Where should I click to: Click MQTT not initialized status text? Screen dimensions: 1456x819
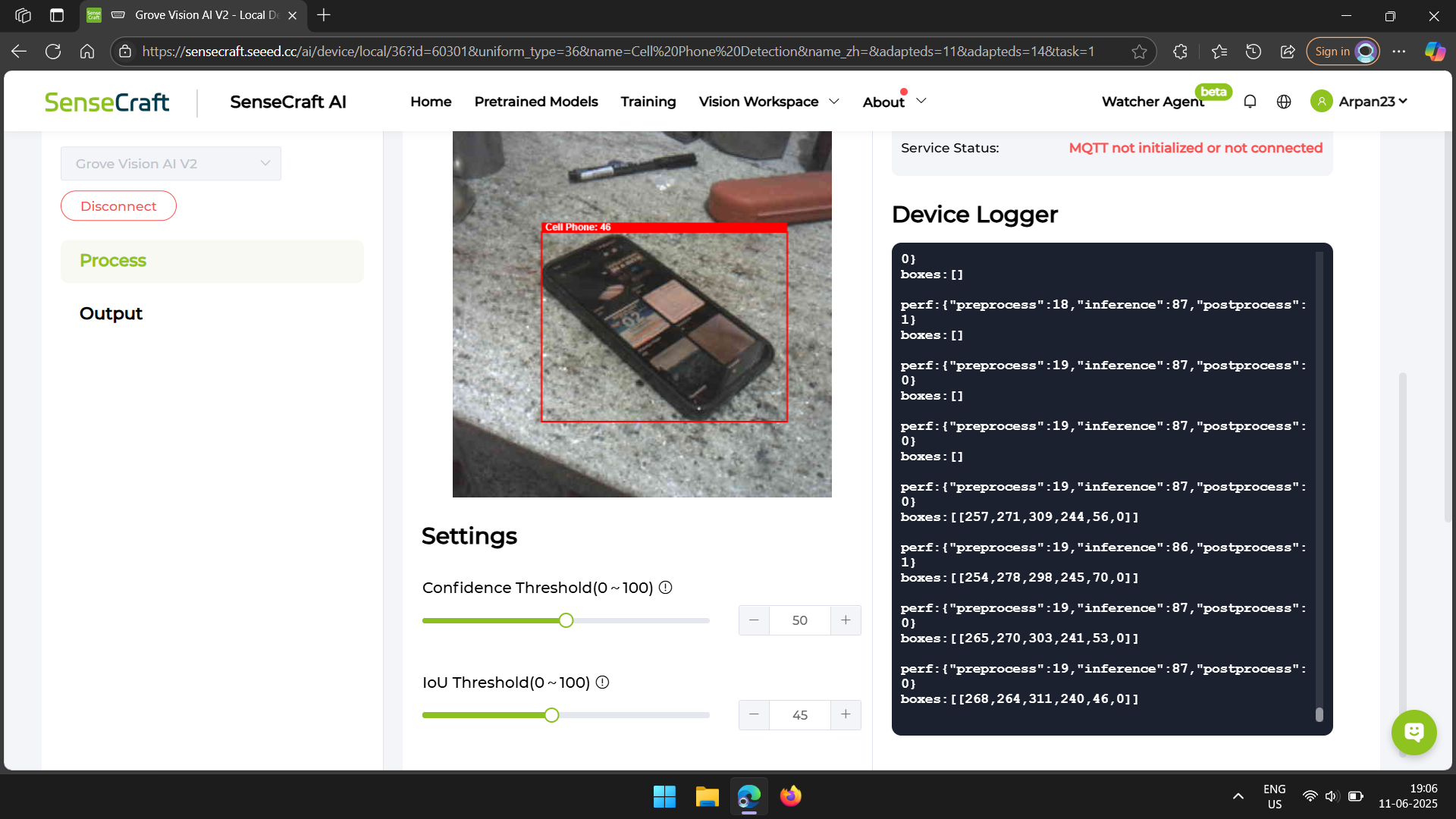click(1195, 148)
